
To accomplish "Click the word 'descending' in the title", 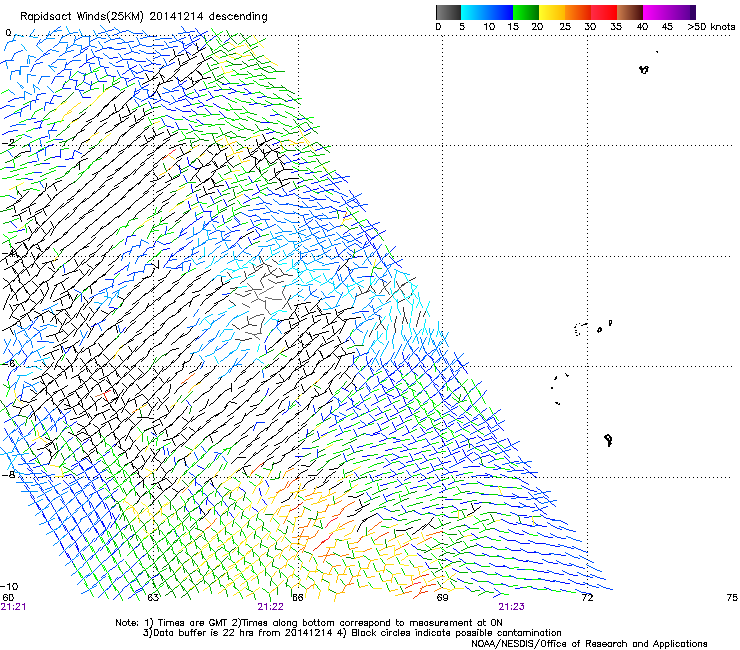I will (238, 17).
